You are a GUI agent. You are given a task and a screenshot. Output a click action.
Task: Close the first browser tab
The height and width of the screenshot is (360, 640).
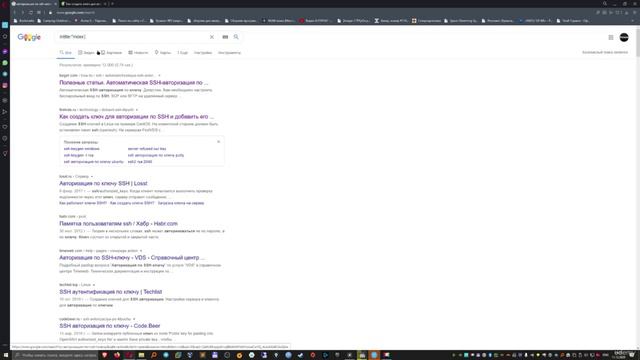pyautogui.click(x=56, y=4)
